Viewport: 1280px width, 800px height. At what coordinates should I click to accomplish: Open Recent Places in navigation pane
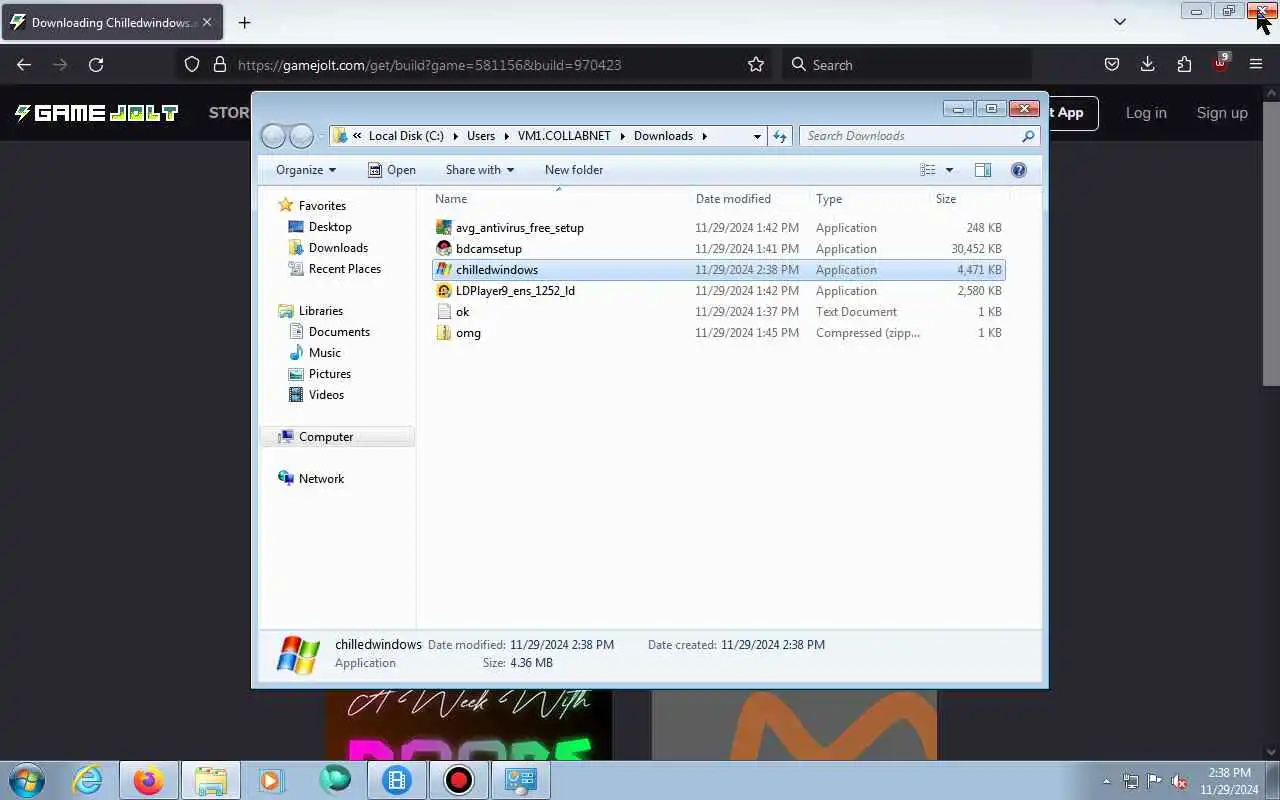(x=345, y=269)
